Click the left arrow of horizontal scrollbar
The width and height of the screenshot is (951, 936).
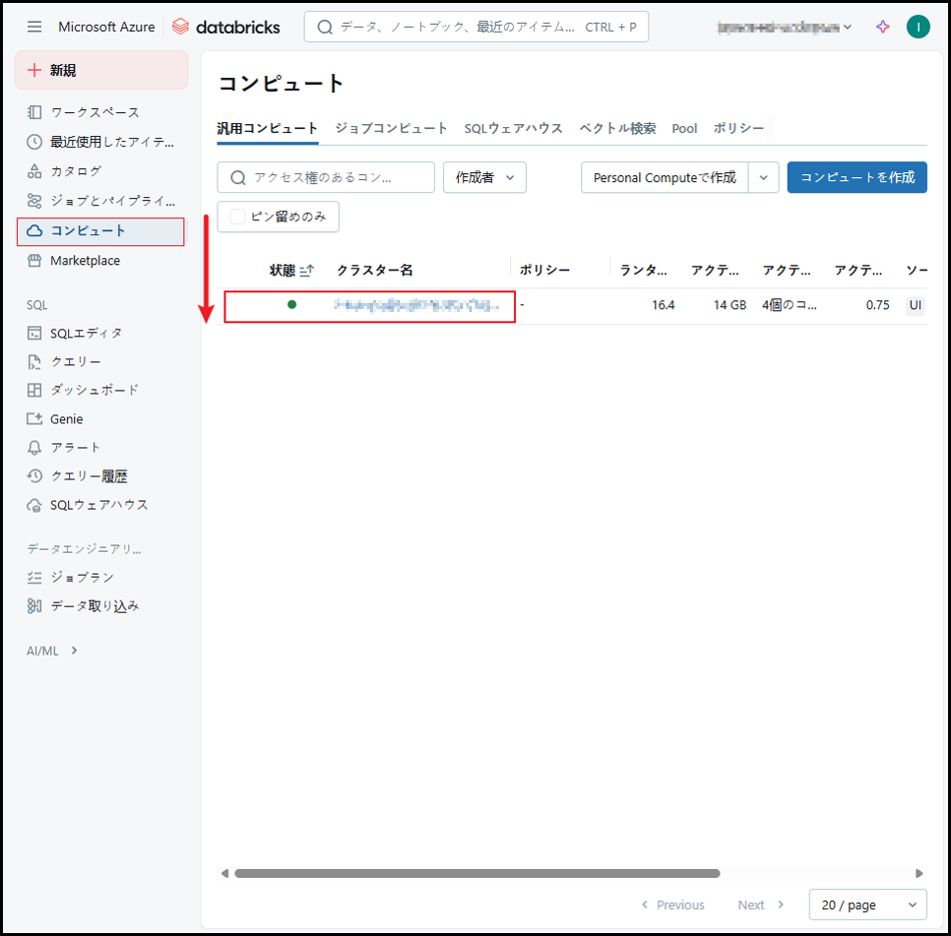point(225,874)
